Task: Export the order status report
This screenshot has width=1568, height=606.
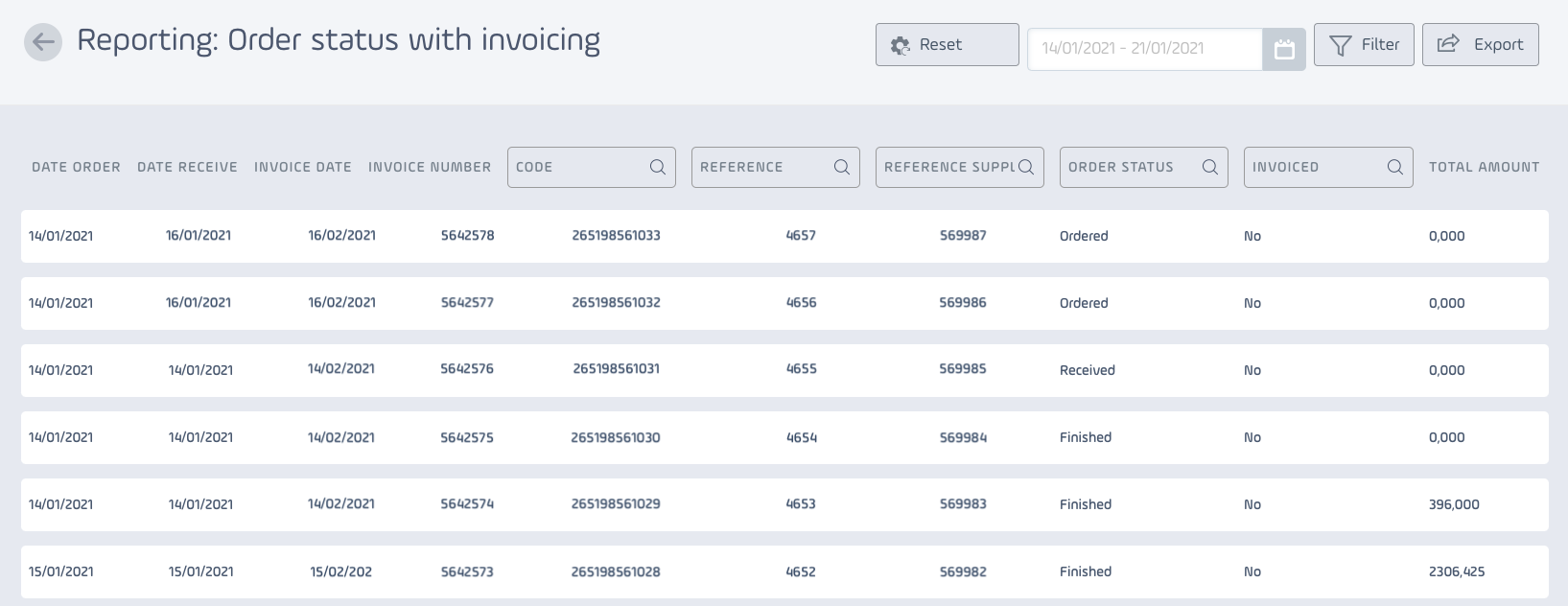Action: [x=1481, y=45]
